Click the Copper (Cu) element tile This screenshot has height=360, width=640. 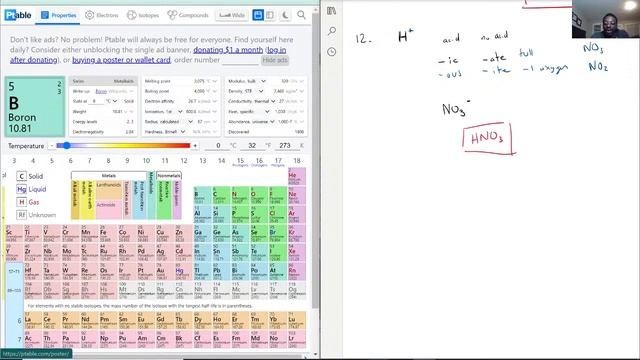pos(164,234)
